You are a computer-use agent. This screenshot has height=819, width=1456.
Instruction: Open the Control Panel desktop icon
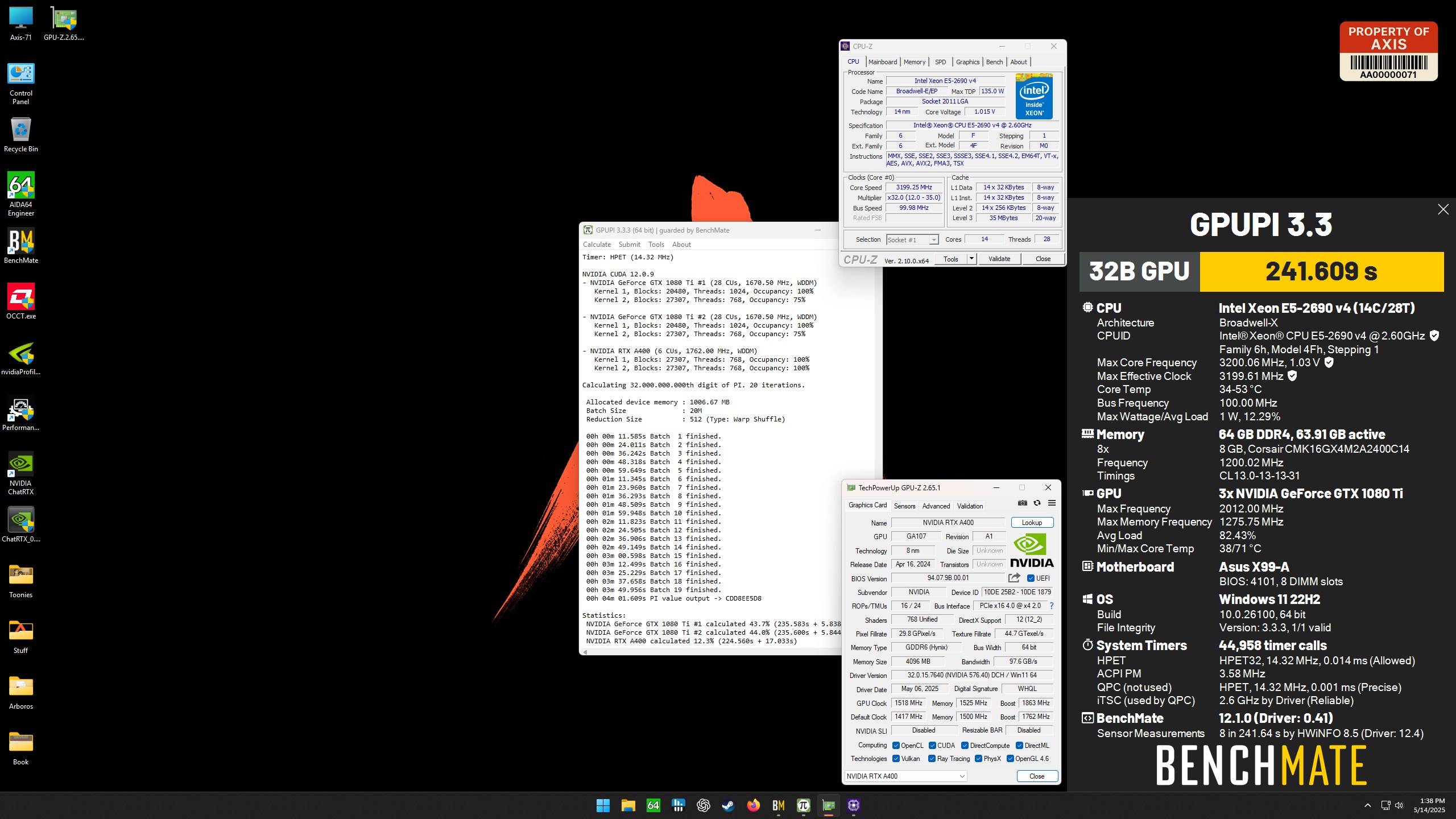pos(21,84)
